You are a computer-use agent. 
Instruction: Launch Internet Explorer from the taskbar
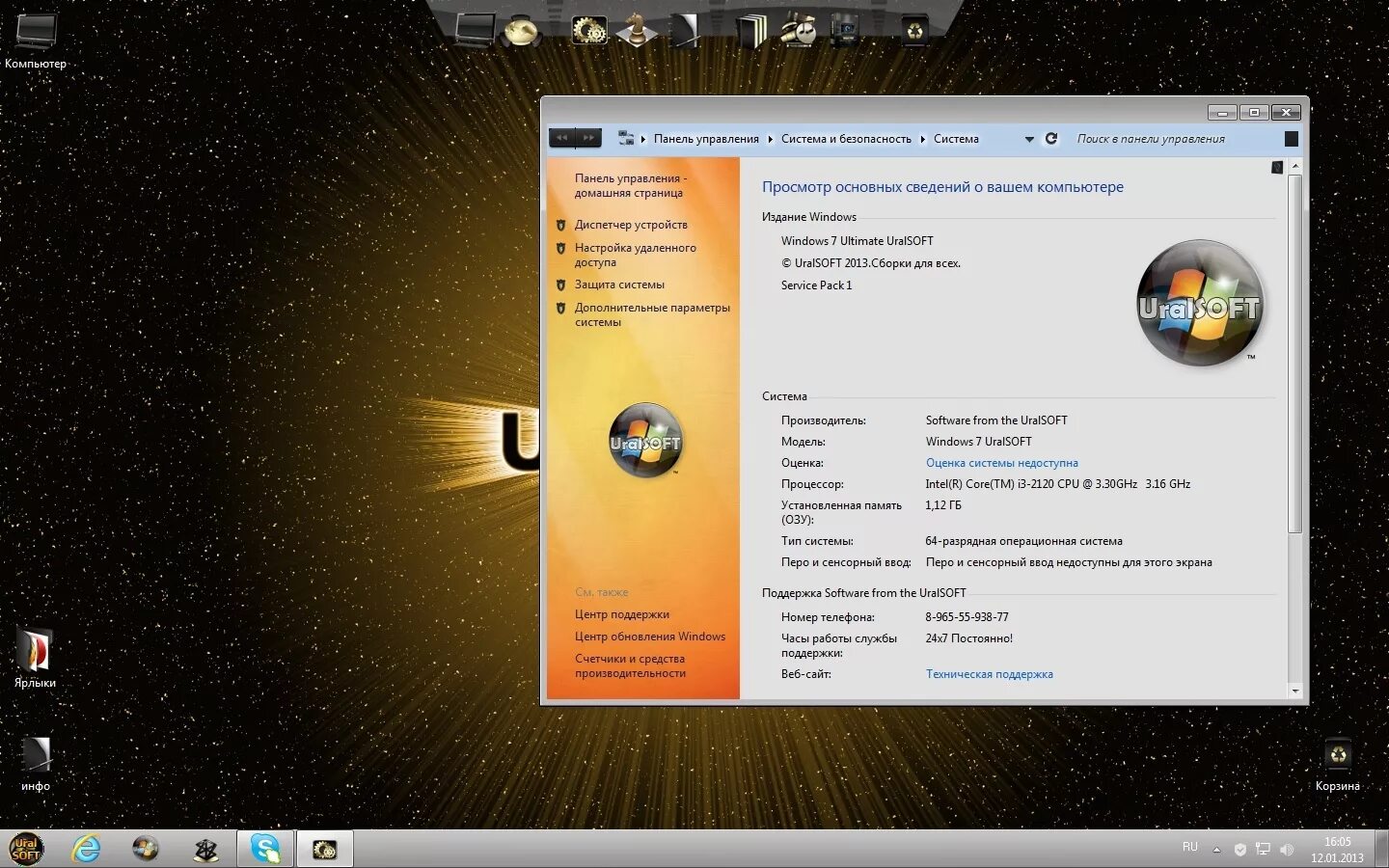pyautogui.click(x=87, y=849)
